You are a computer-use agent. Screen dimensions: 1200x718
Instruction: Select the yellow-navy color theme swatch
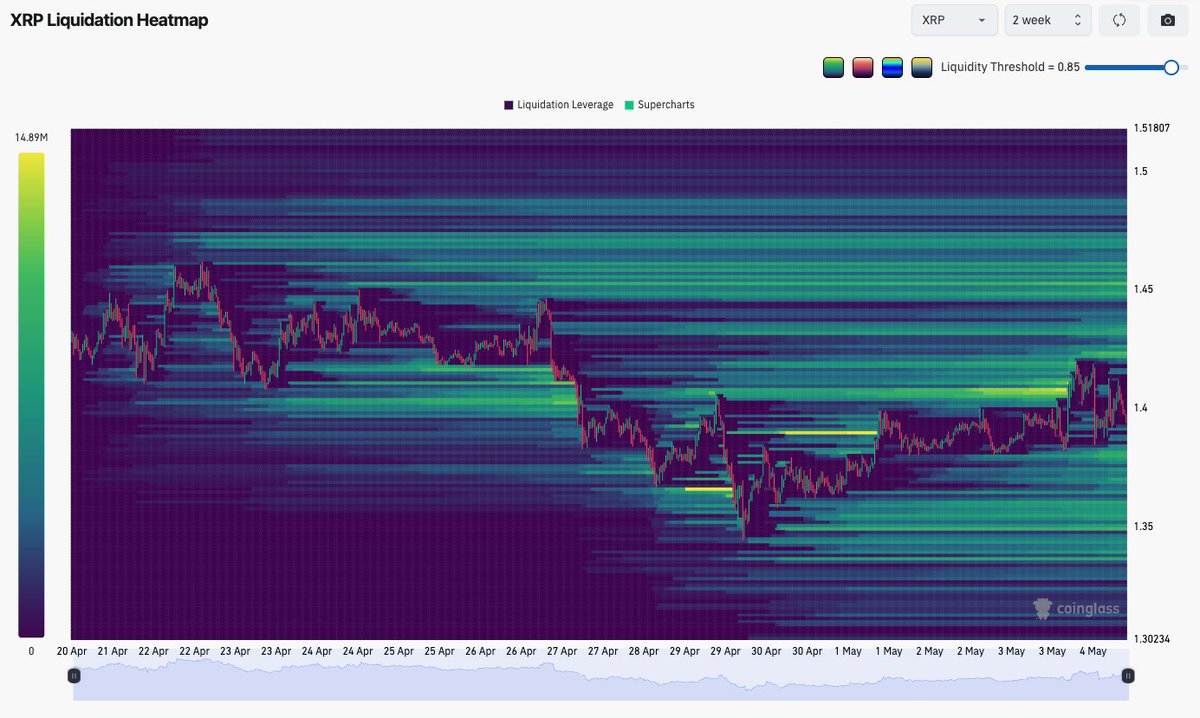(921, 68)
